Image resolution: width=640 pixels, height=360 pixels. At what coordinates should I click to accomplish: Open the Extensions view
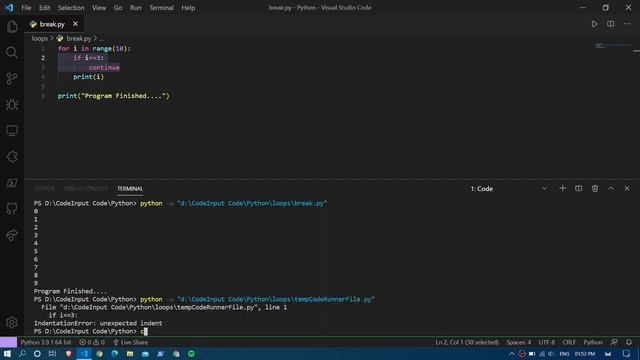click(12, 157)
